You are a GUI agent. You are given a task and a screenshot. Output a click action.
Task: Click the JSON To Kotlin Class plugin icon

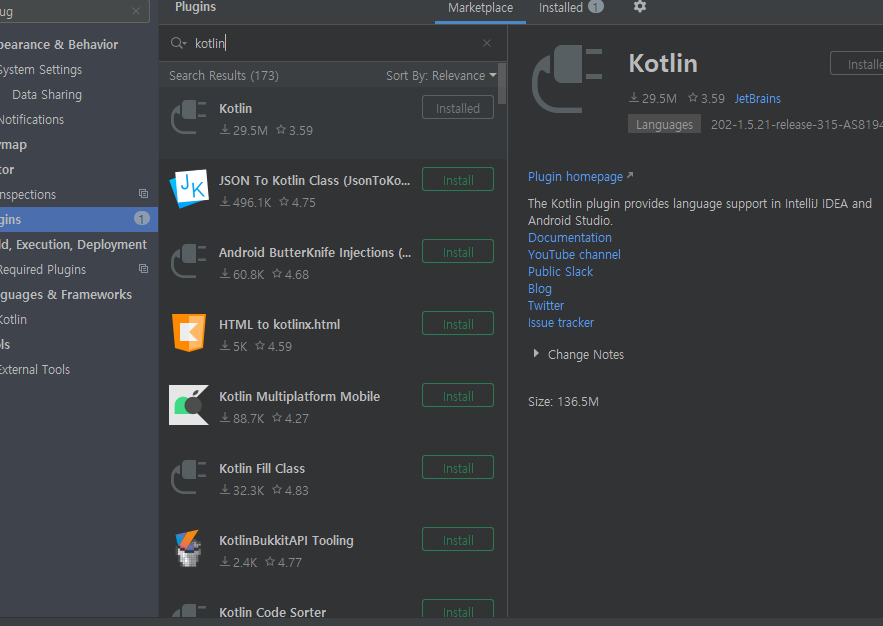pyautogui.click(x=189, y=189)
